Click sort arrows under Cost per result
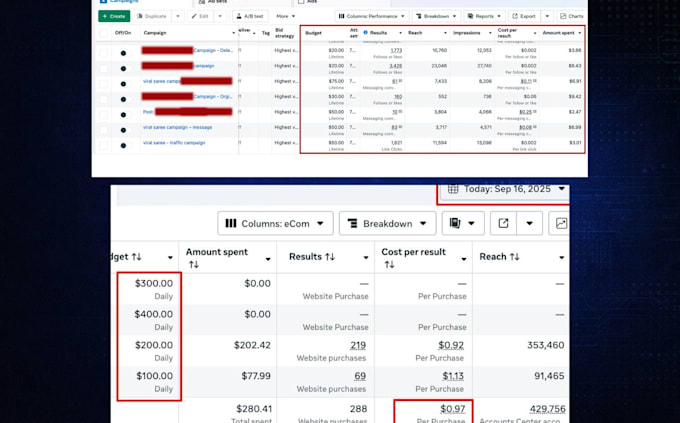Screen dimensions: 680x423 (x=389, y=265)
